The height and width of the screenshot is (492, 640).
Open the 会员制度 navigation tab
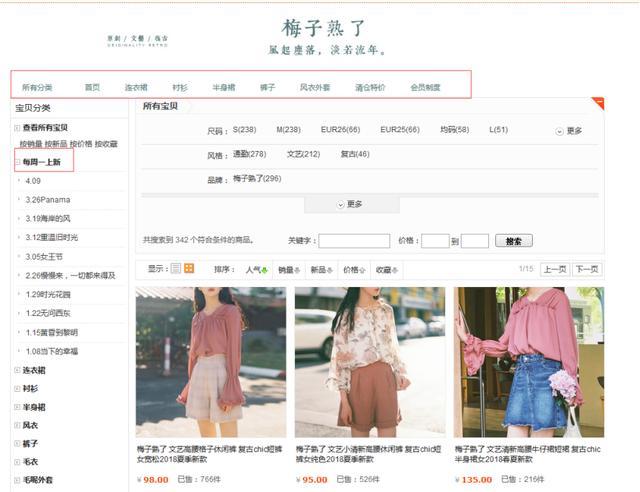click(x=425, y=88)
